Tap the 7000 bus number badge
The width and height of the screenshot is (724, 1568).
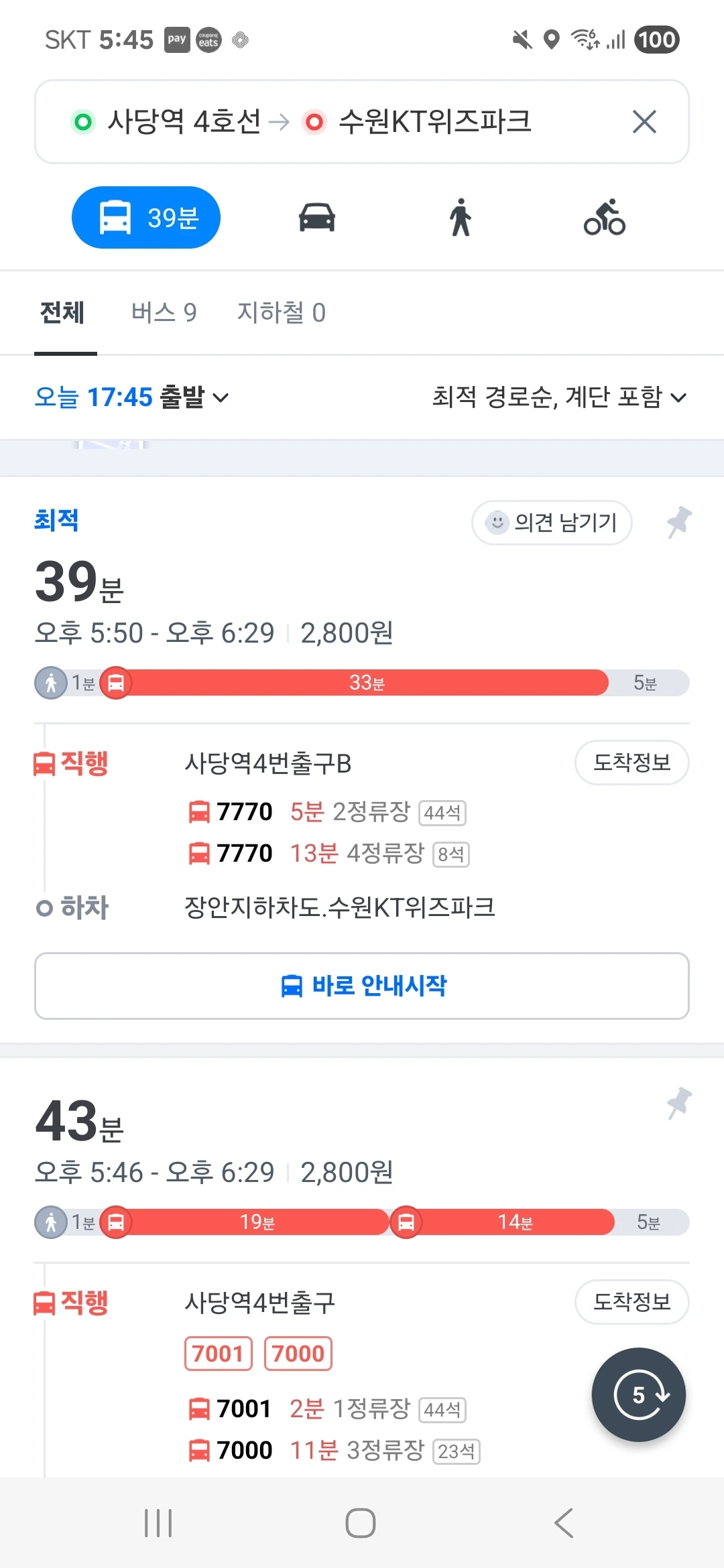(x=298, y=1354)
